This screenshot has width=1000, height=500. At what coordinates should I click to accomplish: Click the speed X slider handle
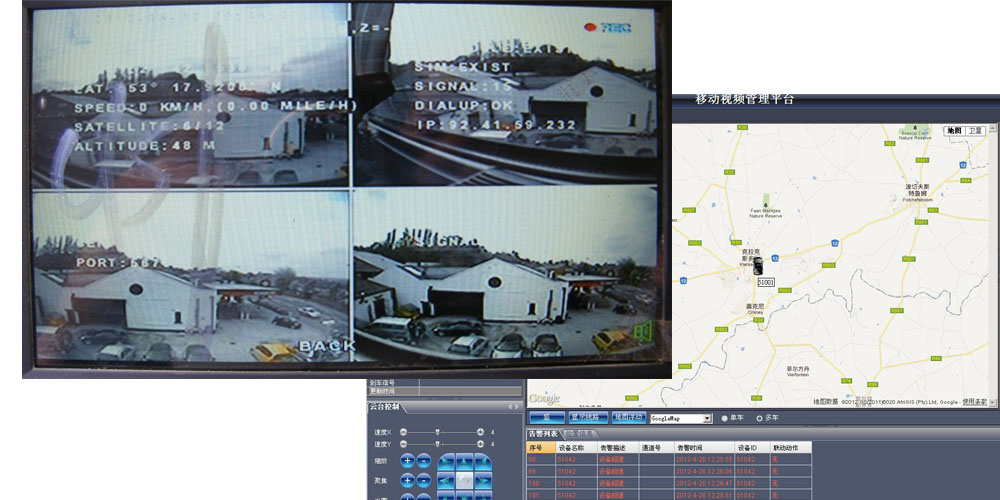(x=437, y=432)
